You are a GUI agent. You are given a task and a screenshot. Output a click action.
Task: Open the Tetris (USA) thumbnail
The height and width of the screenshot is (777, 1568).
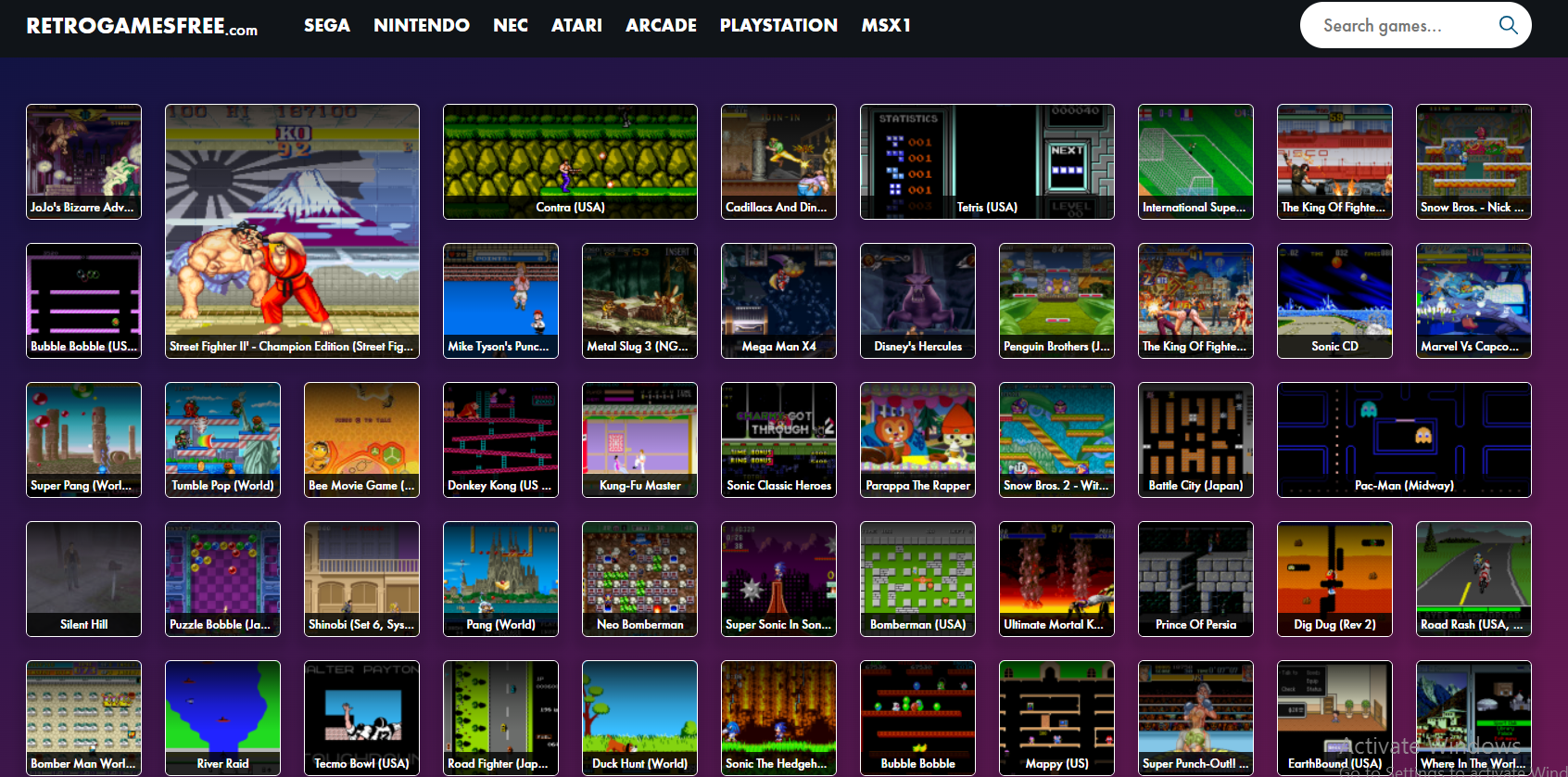[x=987, y=161]
